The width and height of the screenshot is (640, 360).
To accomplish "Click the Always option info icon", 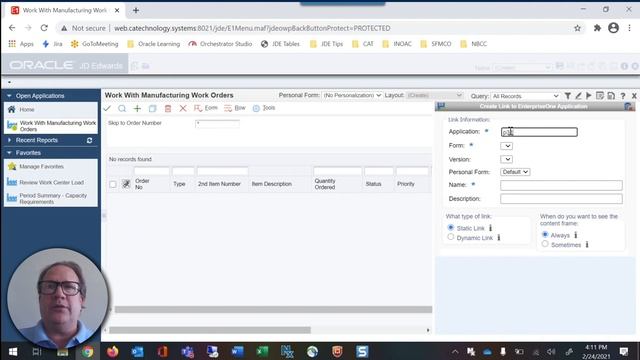I will 576,235.
